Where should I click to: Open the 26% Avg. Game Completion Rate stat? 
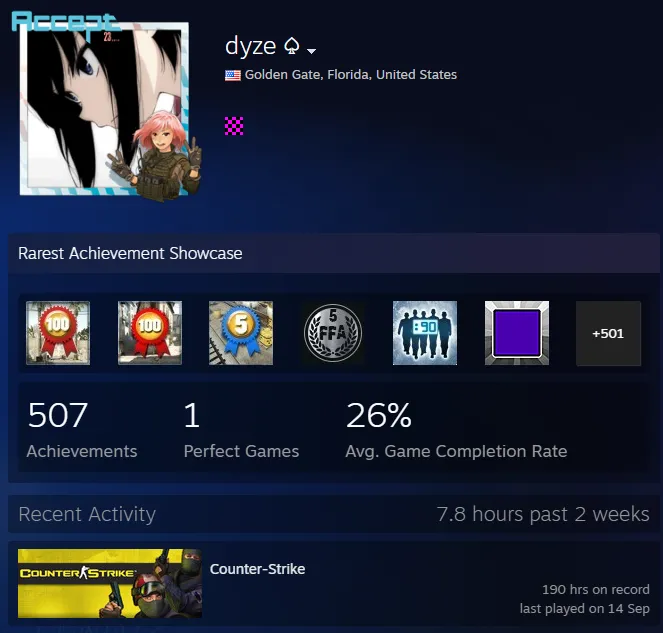pyautogui.click(x=456, y=429)
